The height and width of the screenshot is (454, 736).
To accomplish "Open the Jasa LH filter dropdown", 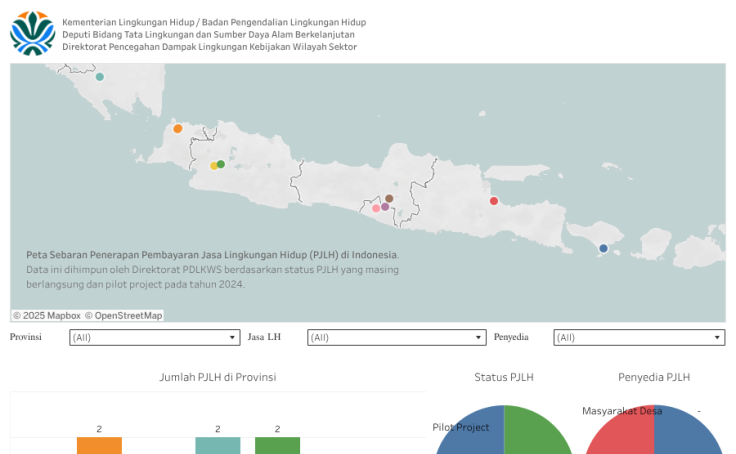I will tap(397, 338).
